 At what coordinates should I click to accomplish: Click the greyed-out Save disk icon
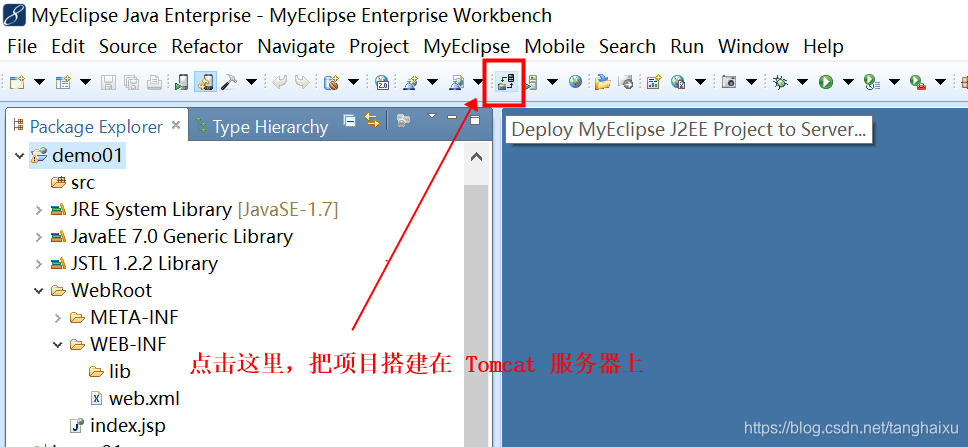click(108, 81)
